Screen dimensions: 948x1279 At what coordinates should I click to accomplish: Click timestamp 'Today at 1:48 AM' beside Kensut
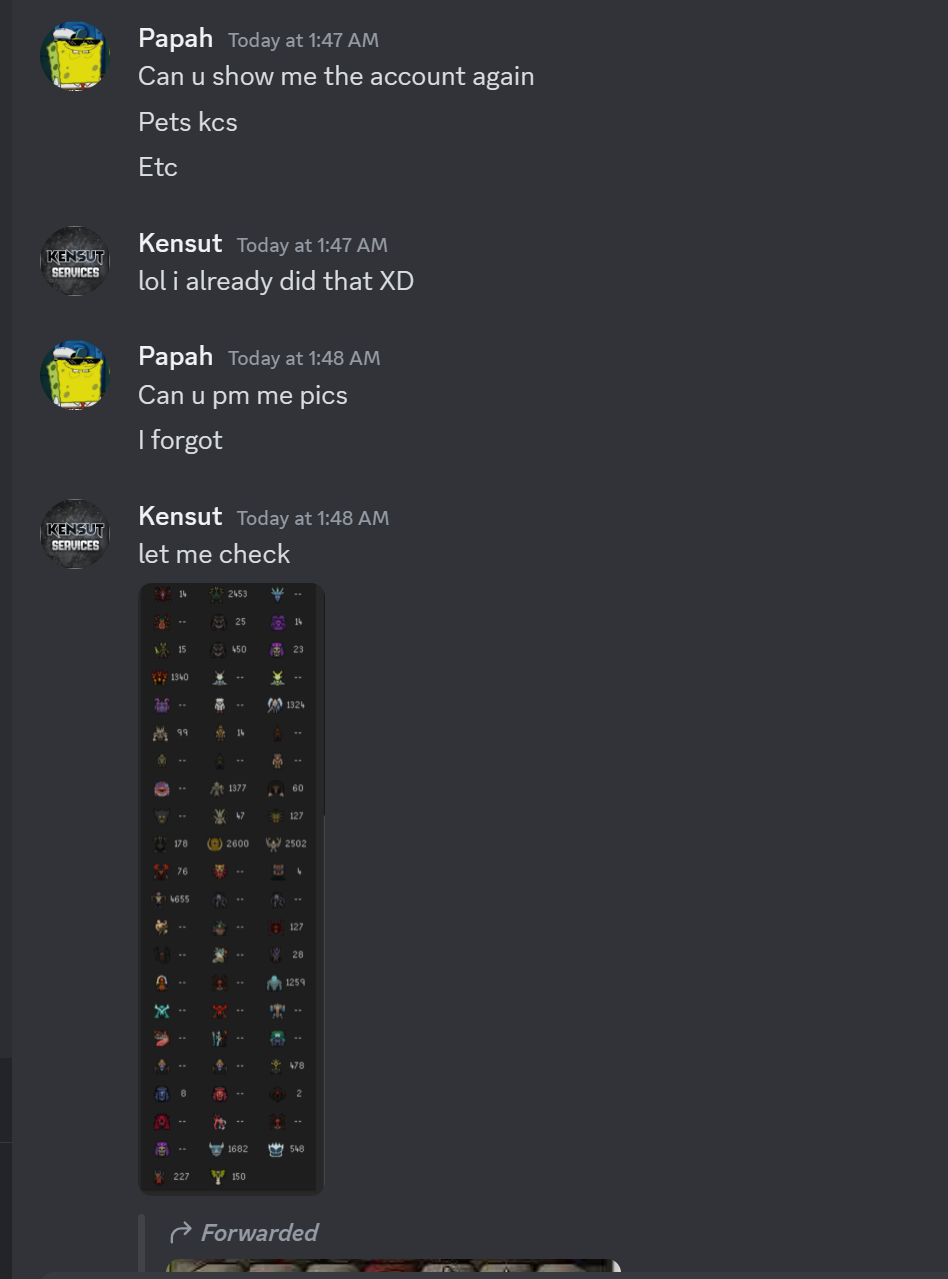tap(313, 518)
